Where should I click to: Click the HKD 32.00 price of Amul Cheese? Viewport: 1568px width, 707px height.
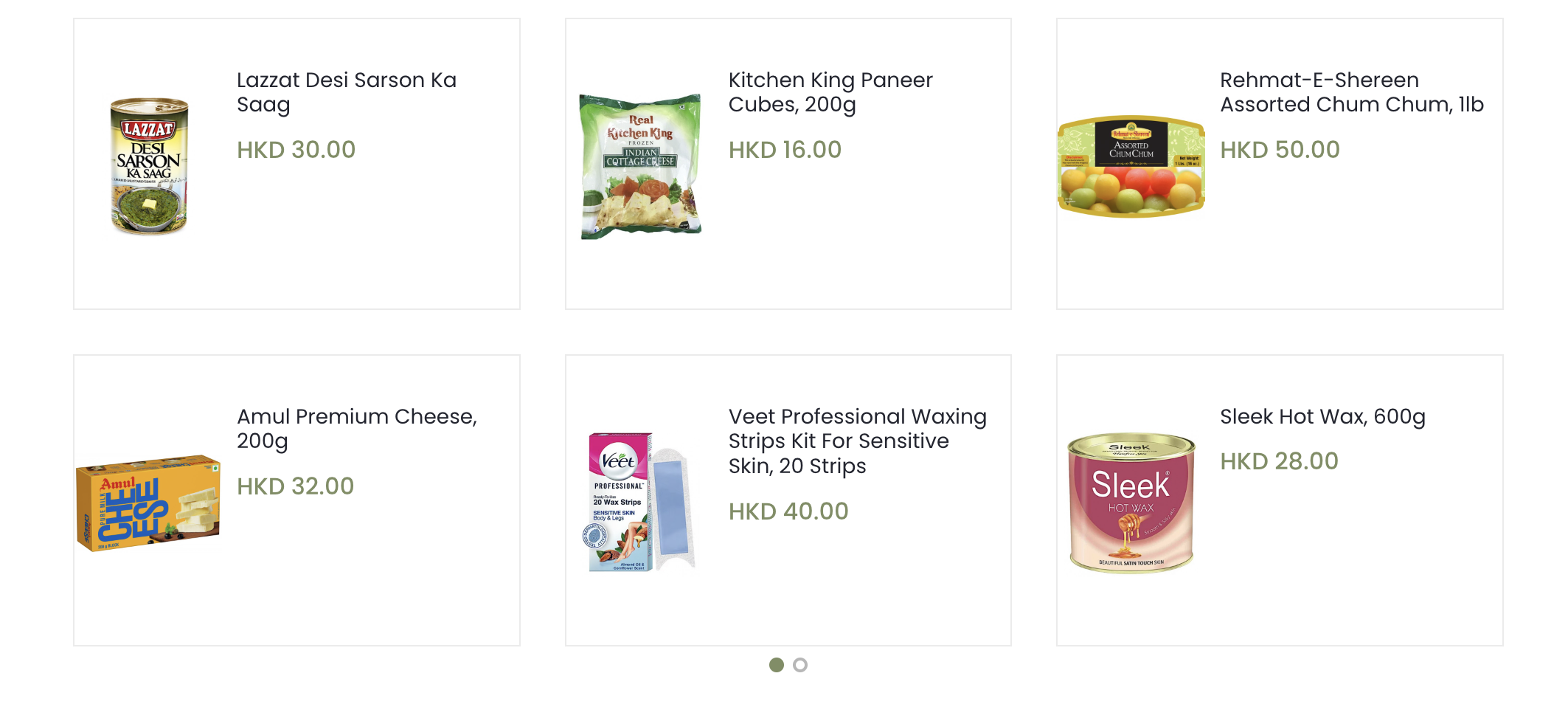[295, 486]
